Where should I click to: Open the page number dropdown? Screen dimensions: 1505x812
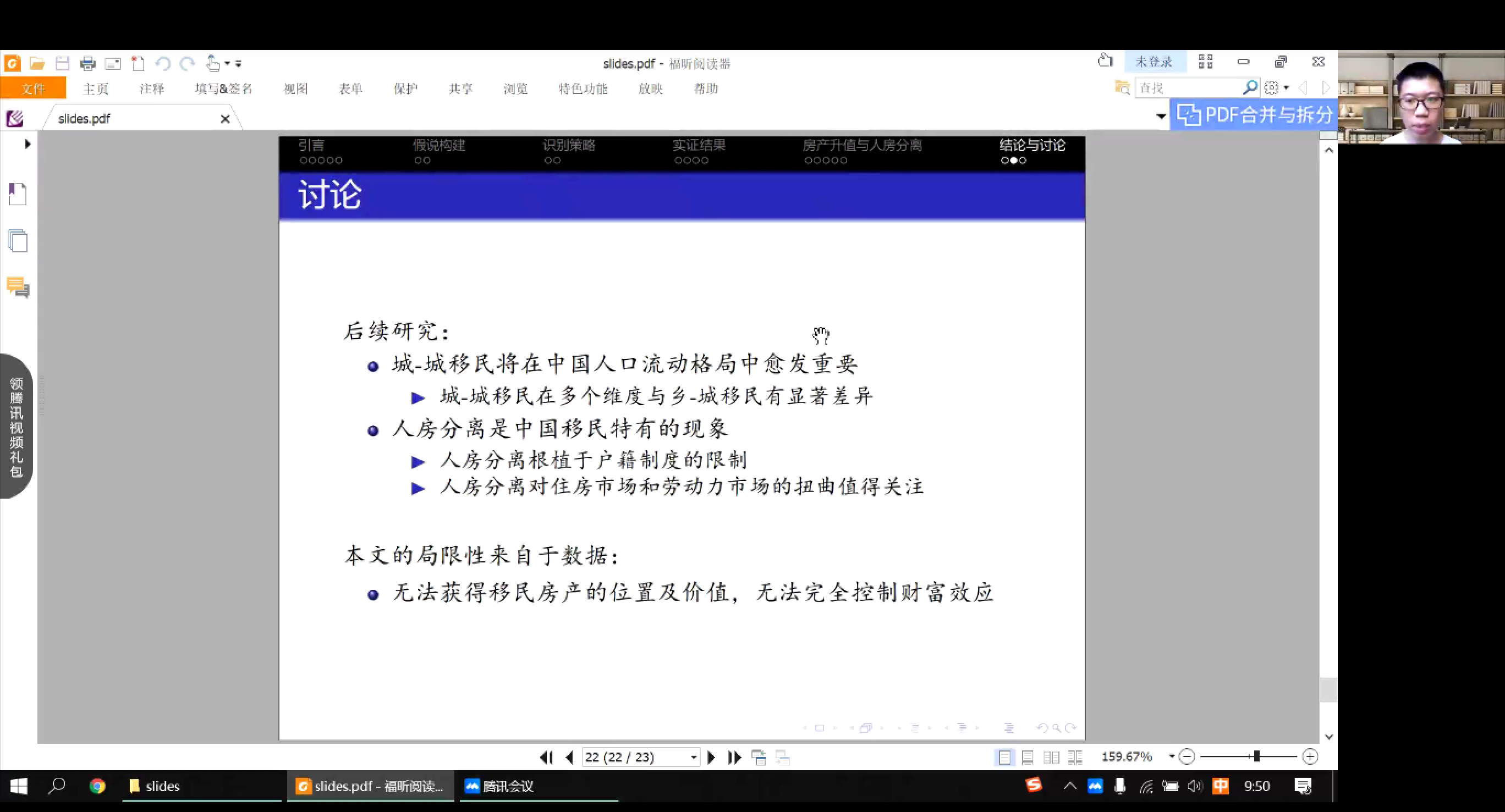(694, 757)
